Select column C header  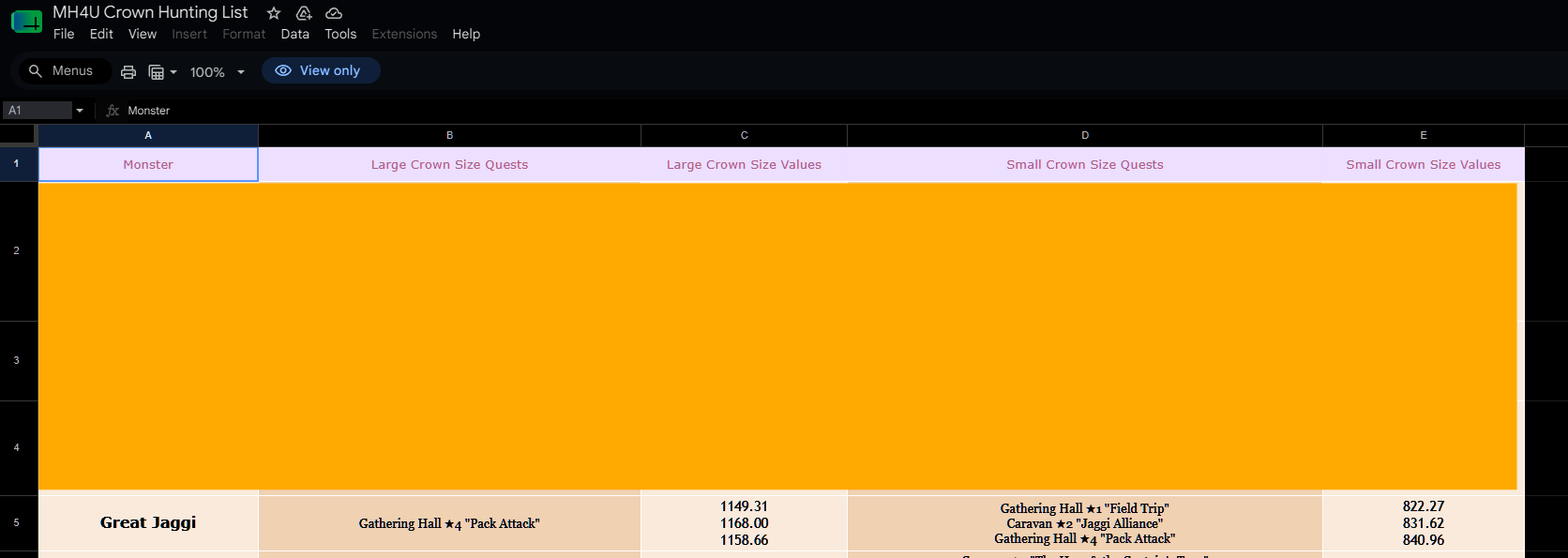(x=744, y=135)
